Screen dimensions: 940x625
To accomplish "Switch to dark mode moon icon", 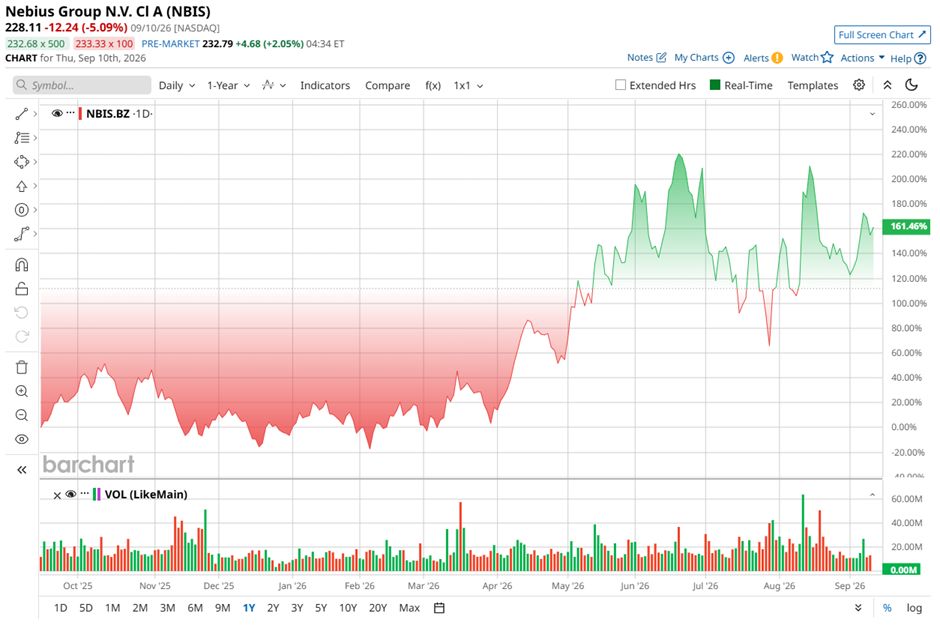I will 912,85.
